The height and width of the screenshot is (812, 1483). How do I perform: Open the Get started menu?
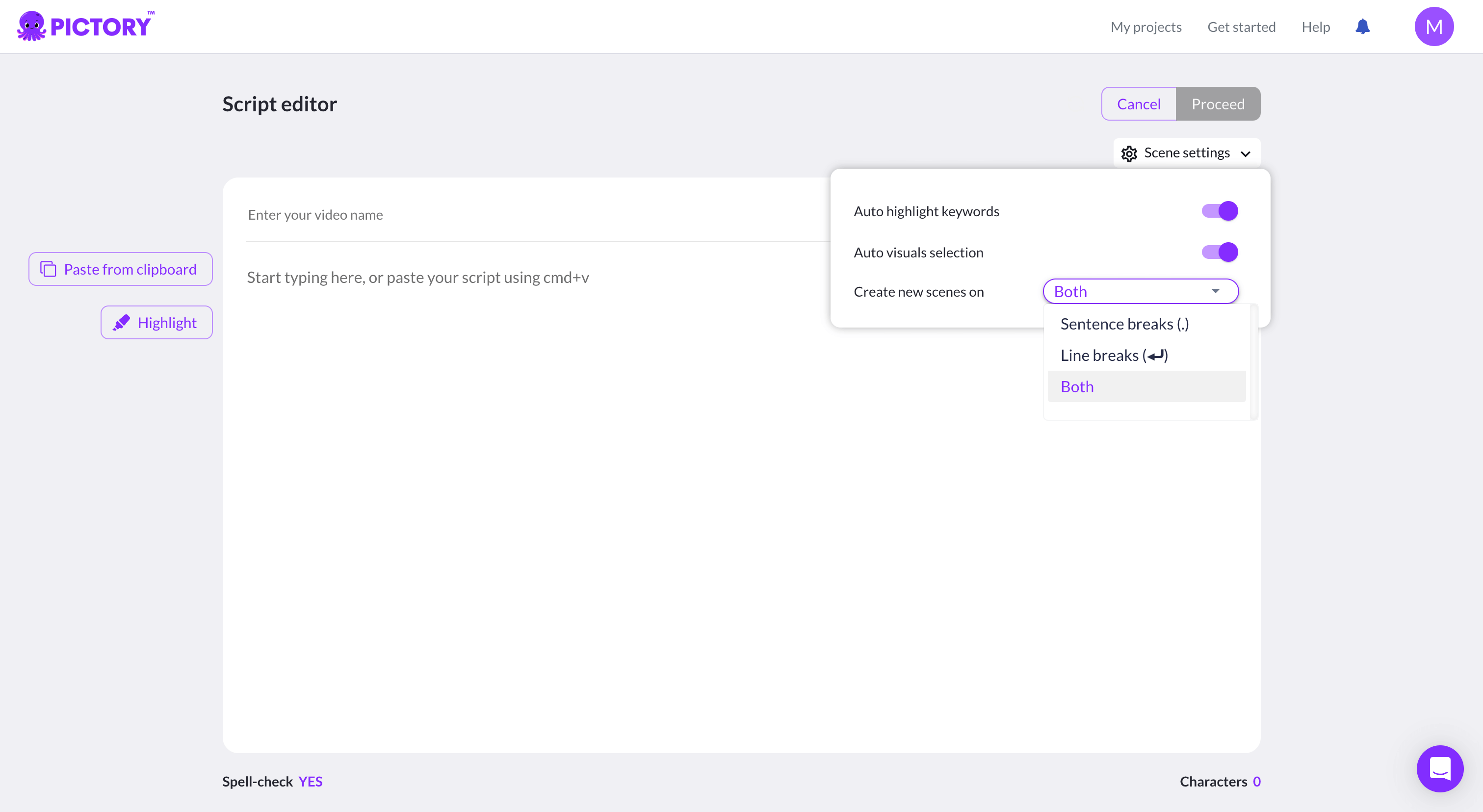(1241, 27)
